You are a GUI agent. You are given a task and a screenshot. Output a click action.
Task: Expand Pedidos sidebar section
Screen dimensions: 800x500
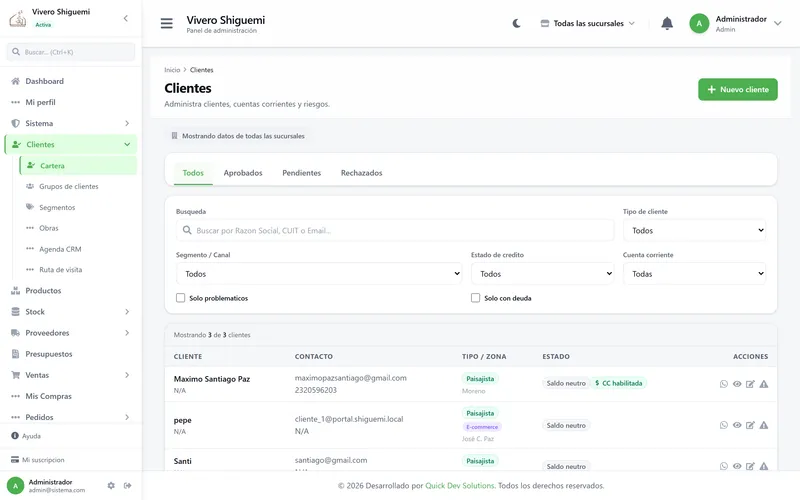[x=70, y=417]
